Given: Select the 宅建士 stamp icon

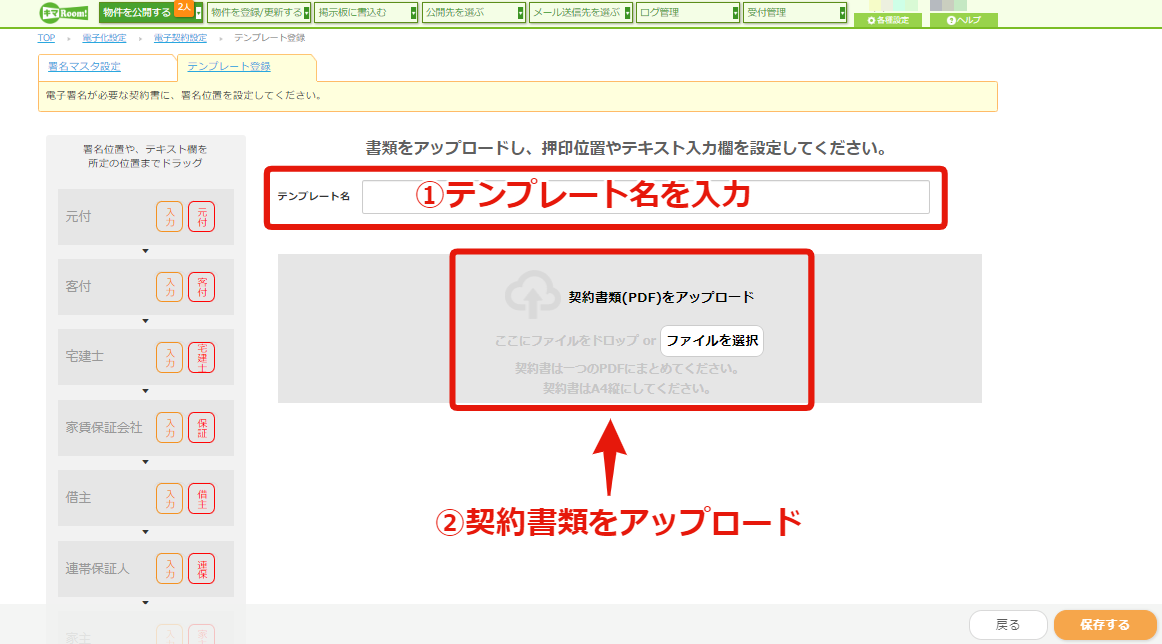Looking at the screenshot, I should pyautogui.click(x=202, y=357).
